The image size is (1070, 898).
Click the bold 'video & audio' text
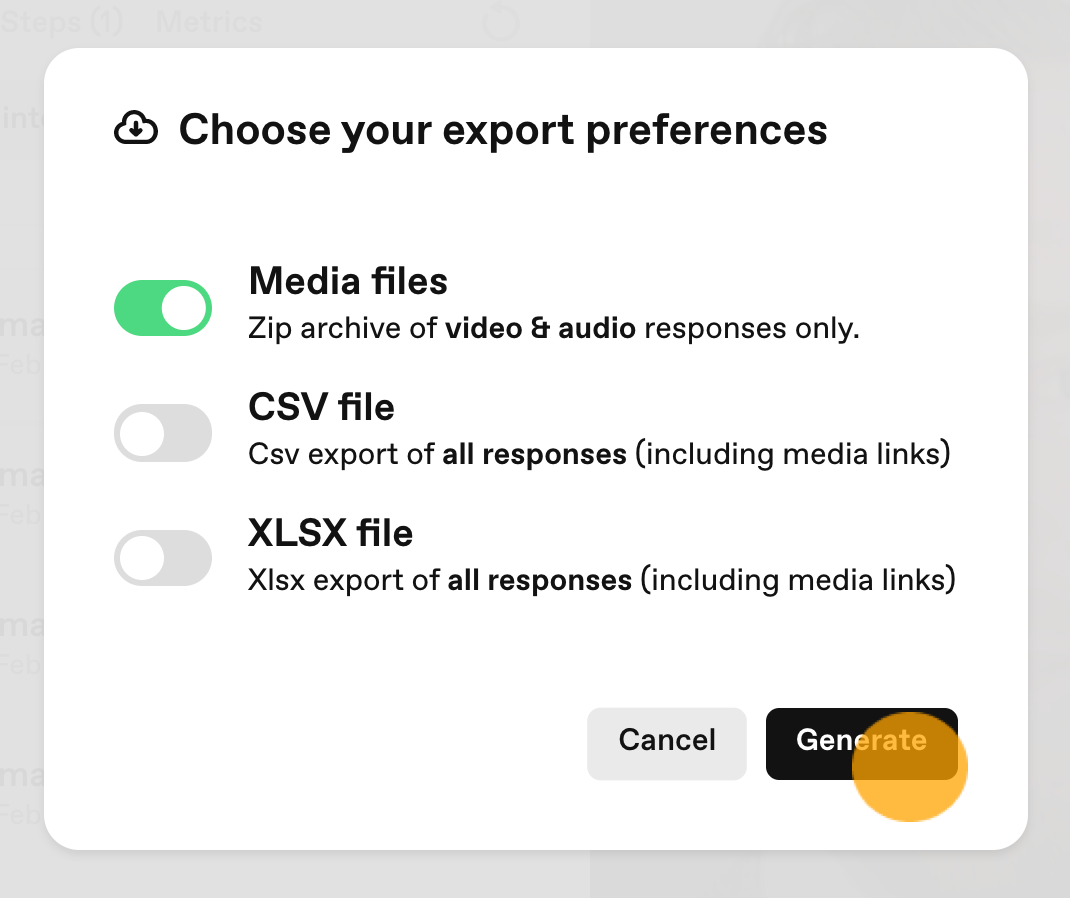pyautogui.click(x=540, y=328)
